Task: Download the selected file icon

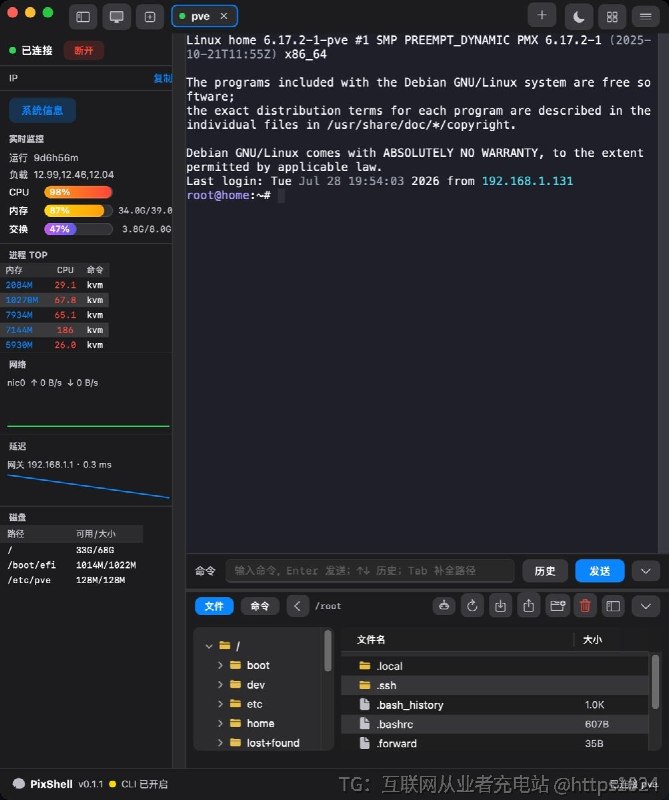Action: [x=501, y=606]
